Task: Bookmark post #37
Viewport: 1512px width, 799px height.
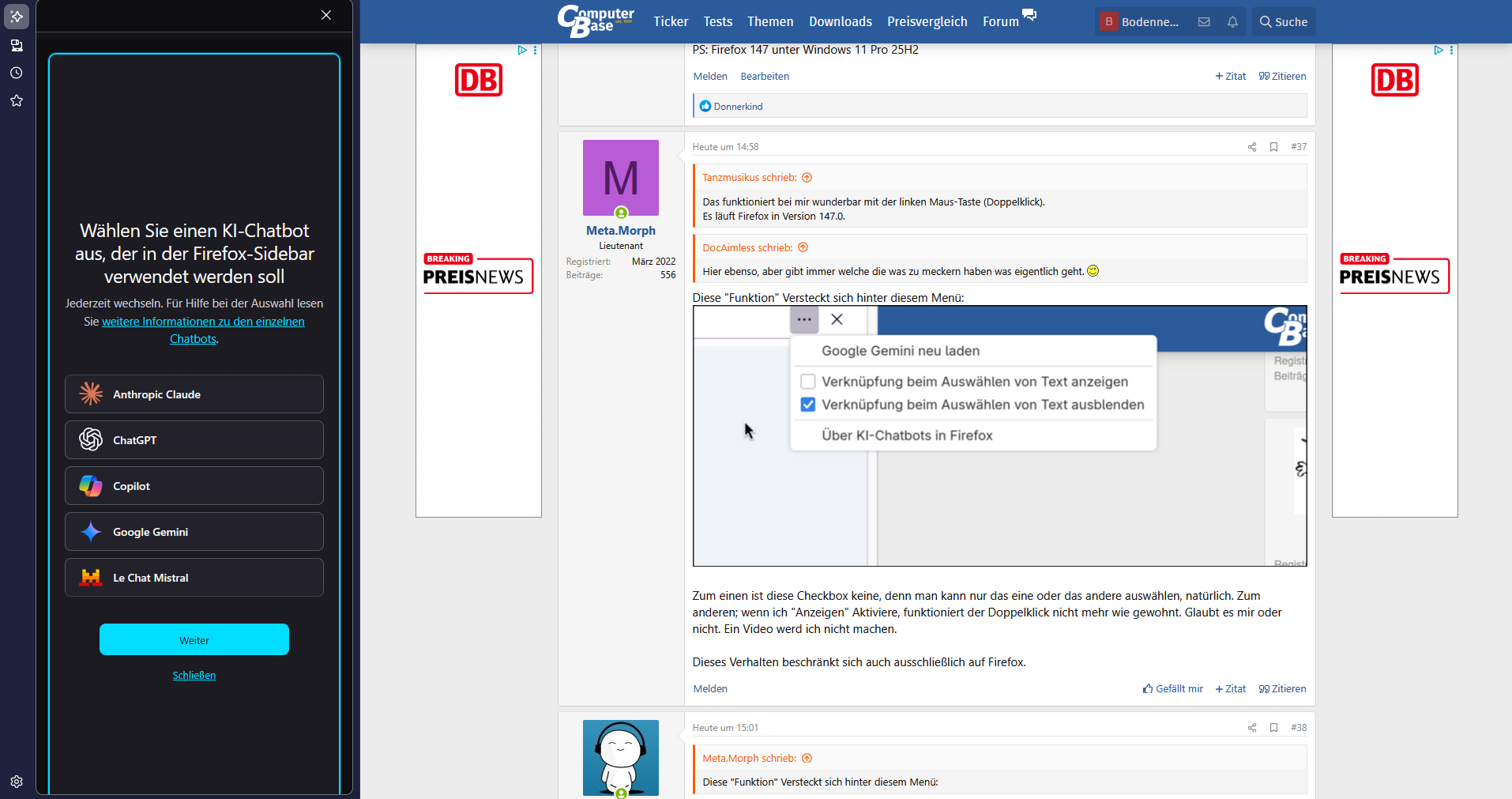Action: (1273, 147)
